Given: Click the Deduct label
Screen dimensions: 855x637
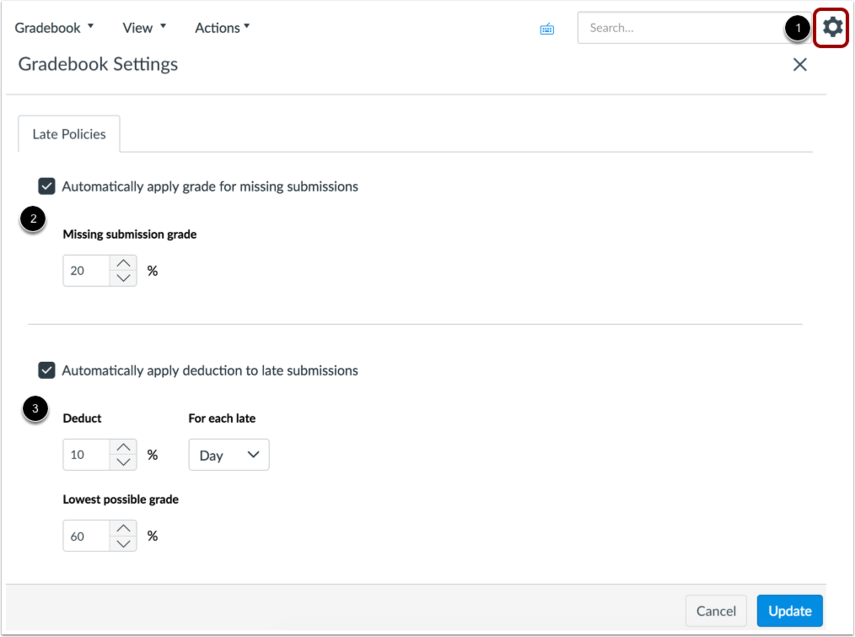Looking at the screenshot, I should tap(82, 418).
